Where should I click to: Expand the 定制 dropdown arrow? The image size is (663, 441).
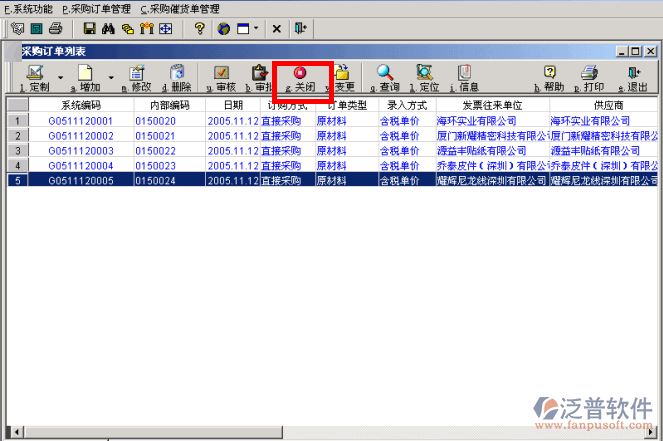pos(60,76)
